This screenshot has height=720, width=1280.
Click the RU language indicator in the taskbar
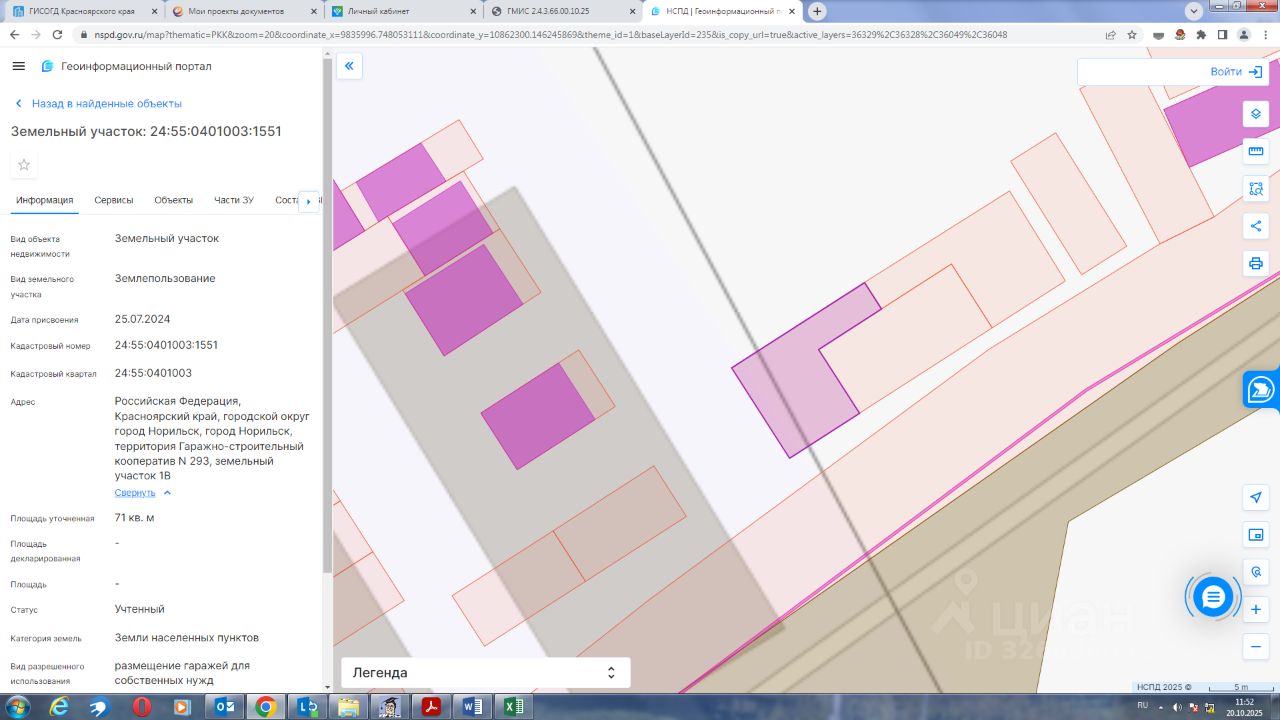click(x=1142, y=705)
